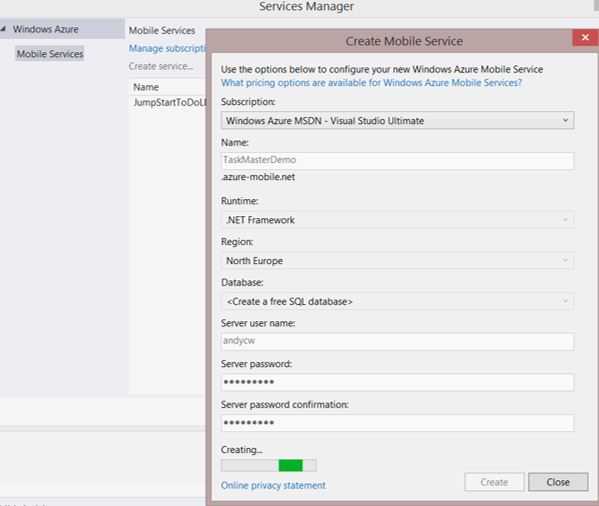The width and height of the screenshot is (599, 506).
Task: Open the Manage subscriptions link
Action: [167, 48]
